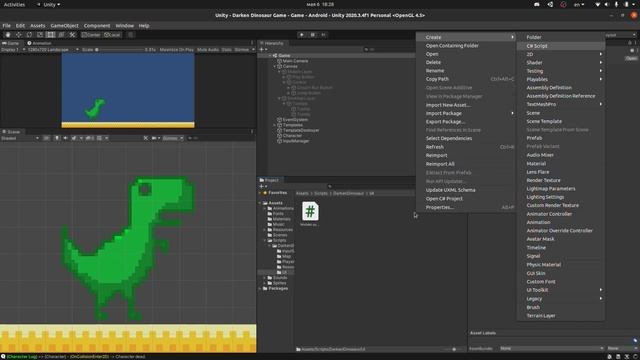Open Scene view Gizmos dropdown
The width and height of the screenshot is (640, 360).
[x=173, y=138]
